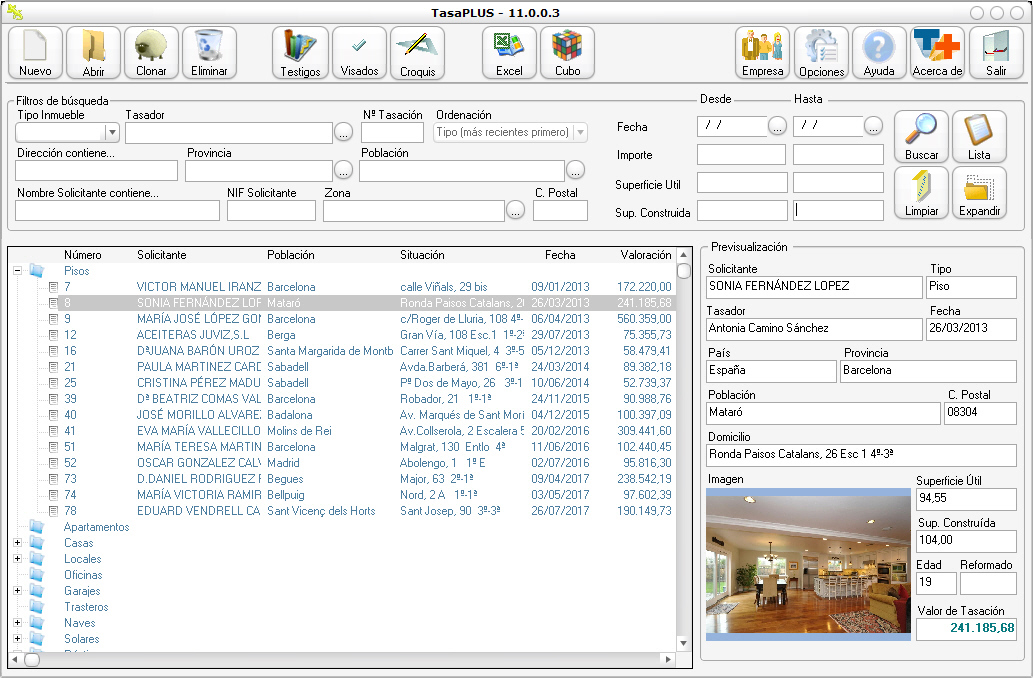Click the Nuevo toolbar icon

pos(35,52)
